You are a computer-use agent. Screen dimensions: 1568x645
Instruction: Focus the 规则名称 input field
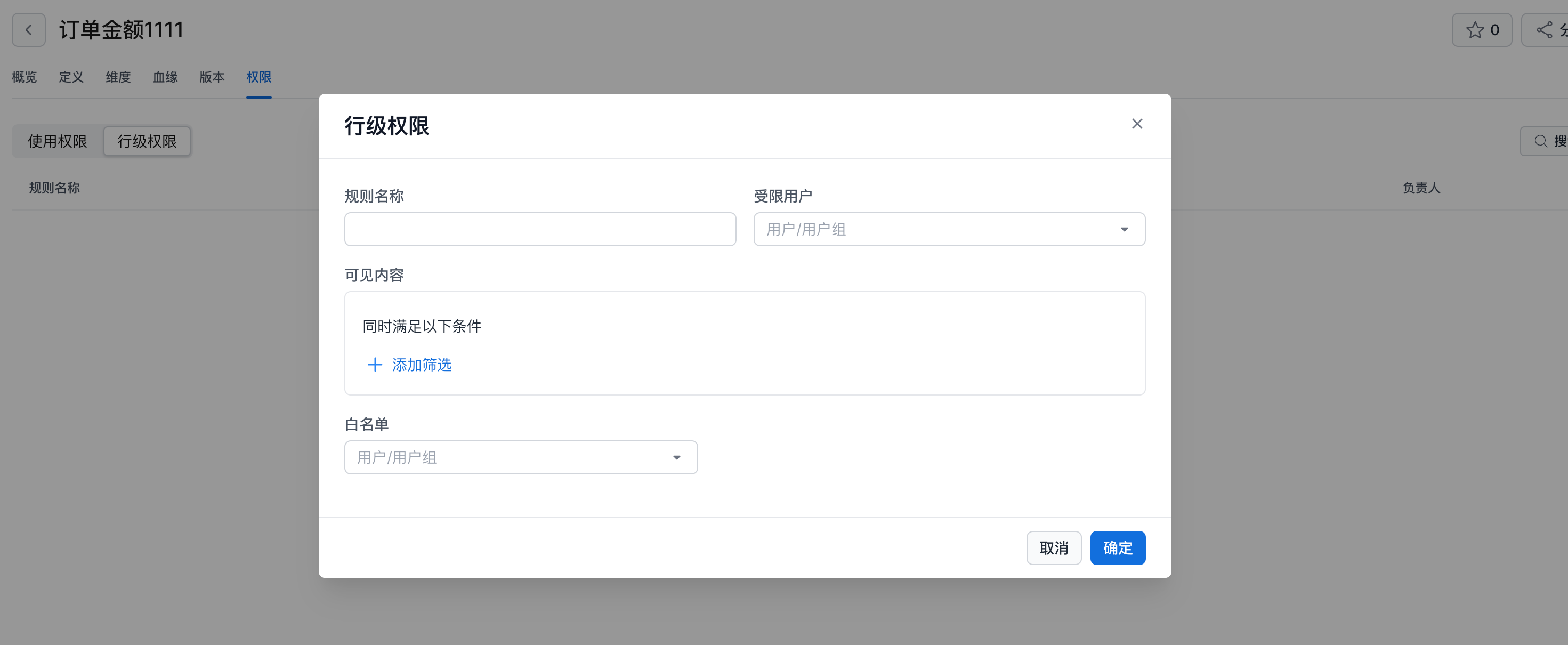[540, 230]
